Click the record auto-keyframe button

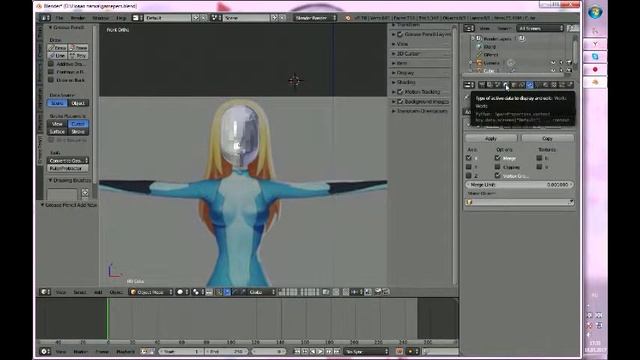point(399,351)
